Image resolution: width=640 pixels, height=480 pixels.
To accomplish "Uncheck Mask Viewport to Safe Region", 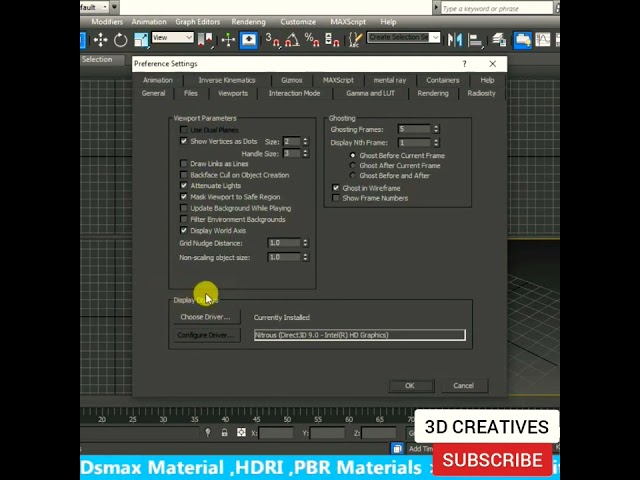I will [x=184, y=197].
